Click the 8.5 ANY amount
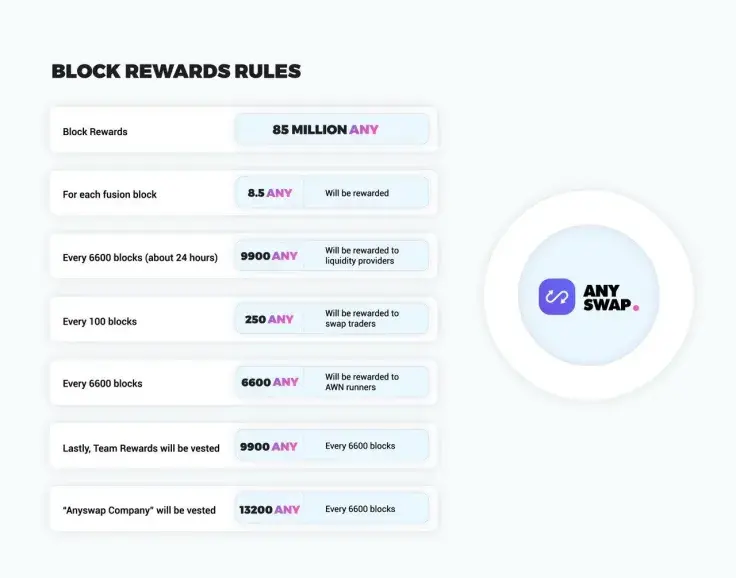The height and width of the screenshot is (578, 736). click(x=270, y=193)
